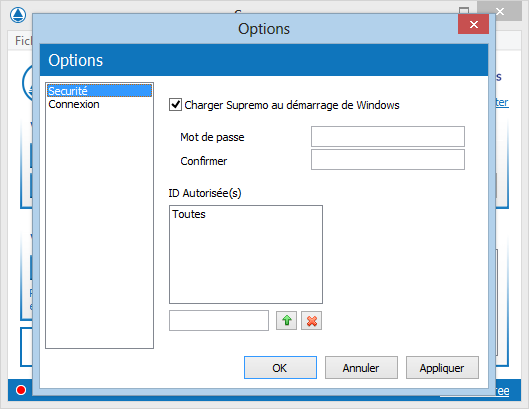Click empty area of ID Autorisée(s) listbox

tap(246, 263)
